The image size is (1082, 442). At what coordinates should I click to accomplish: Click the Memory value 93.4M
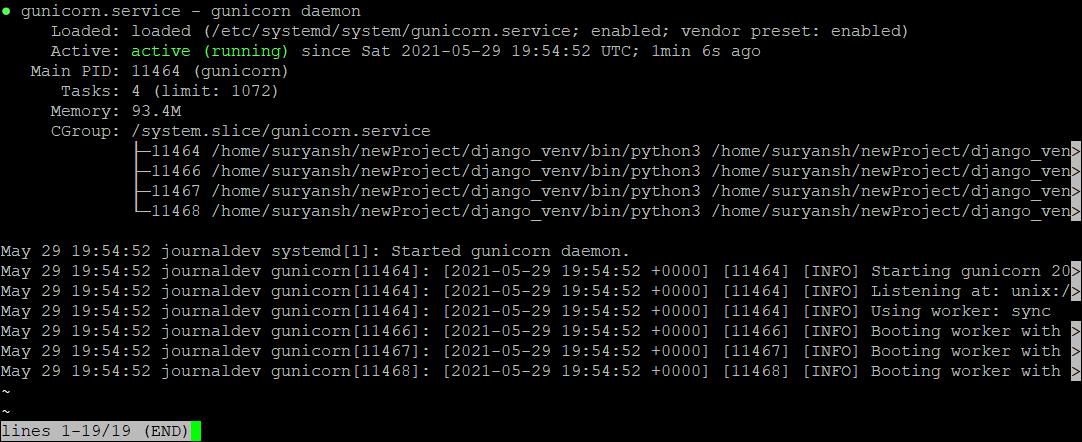tap(156, 111)
